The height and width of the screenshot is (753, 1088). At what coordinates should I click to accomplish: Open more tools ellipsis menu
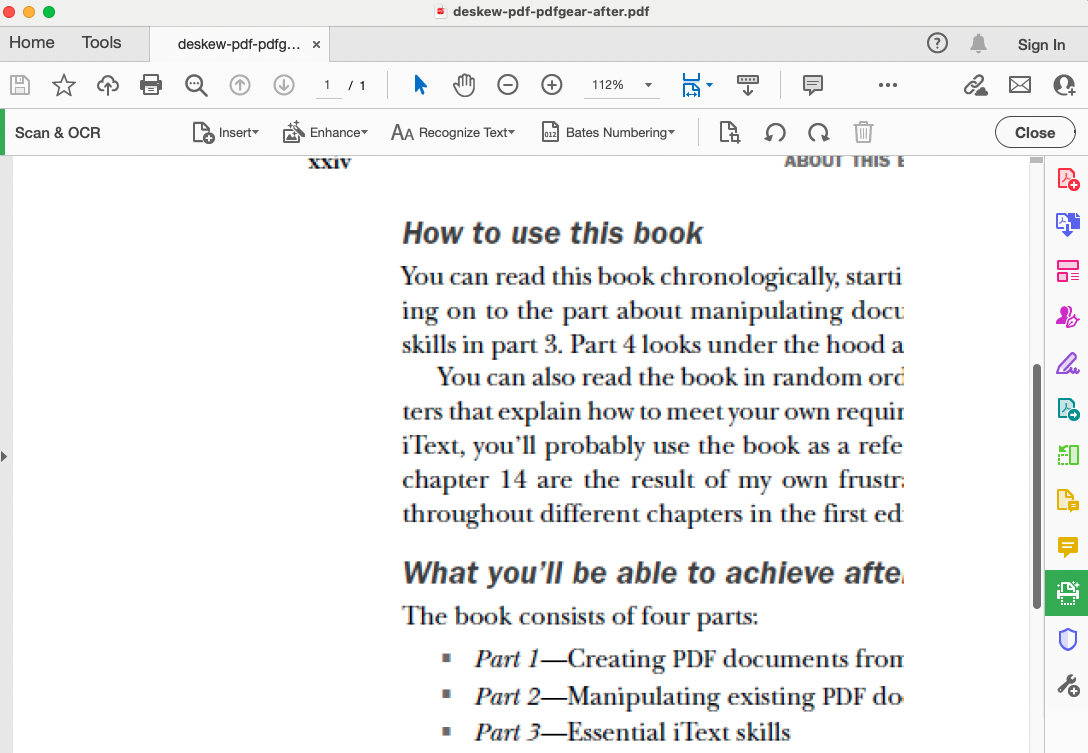887,85
